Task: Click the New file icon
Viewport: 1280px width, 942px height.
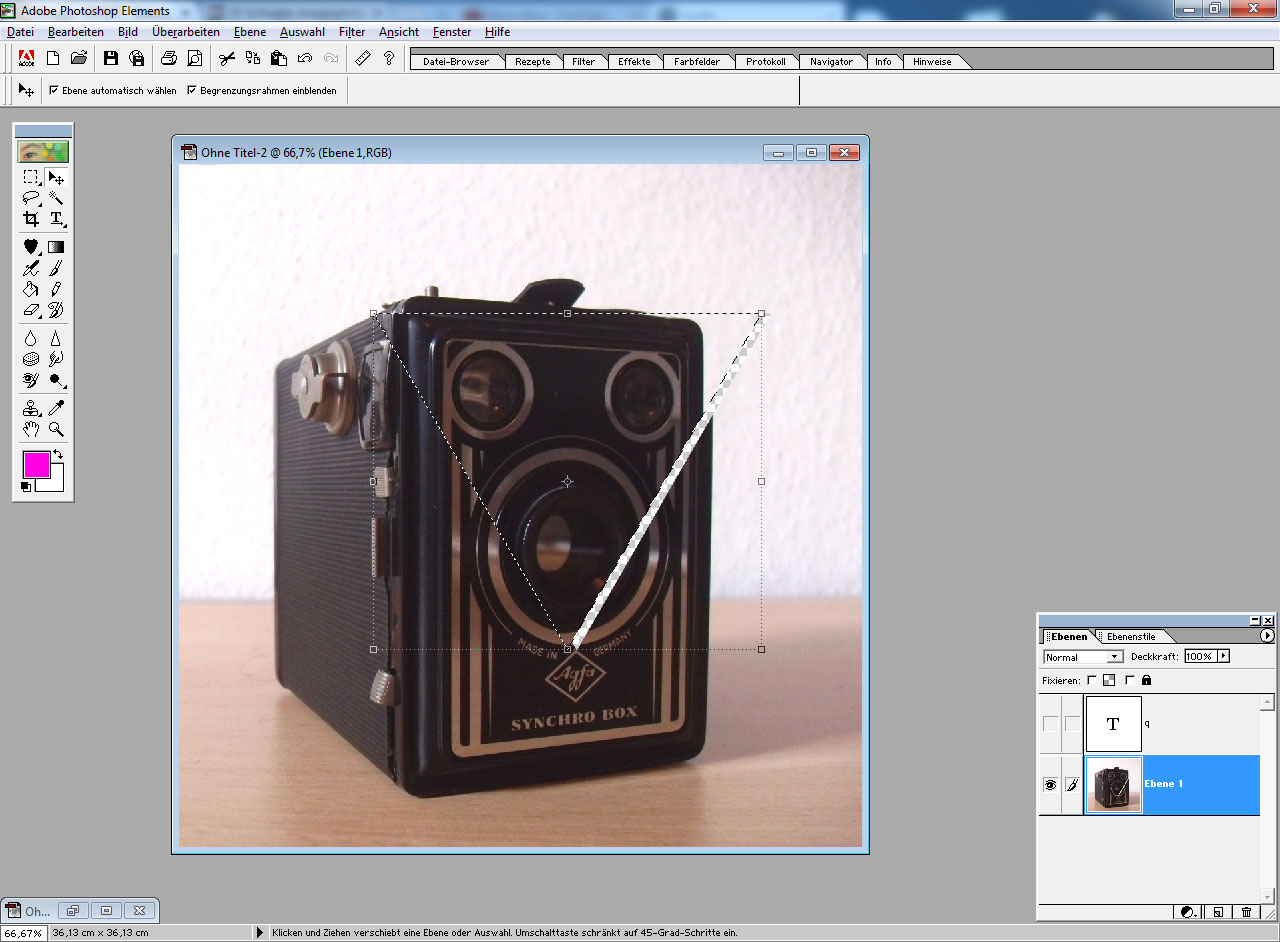Action: pyautogui.click(x=53, y=58)
